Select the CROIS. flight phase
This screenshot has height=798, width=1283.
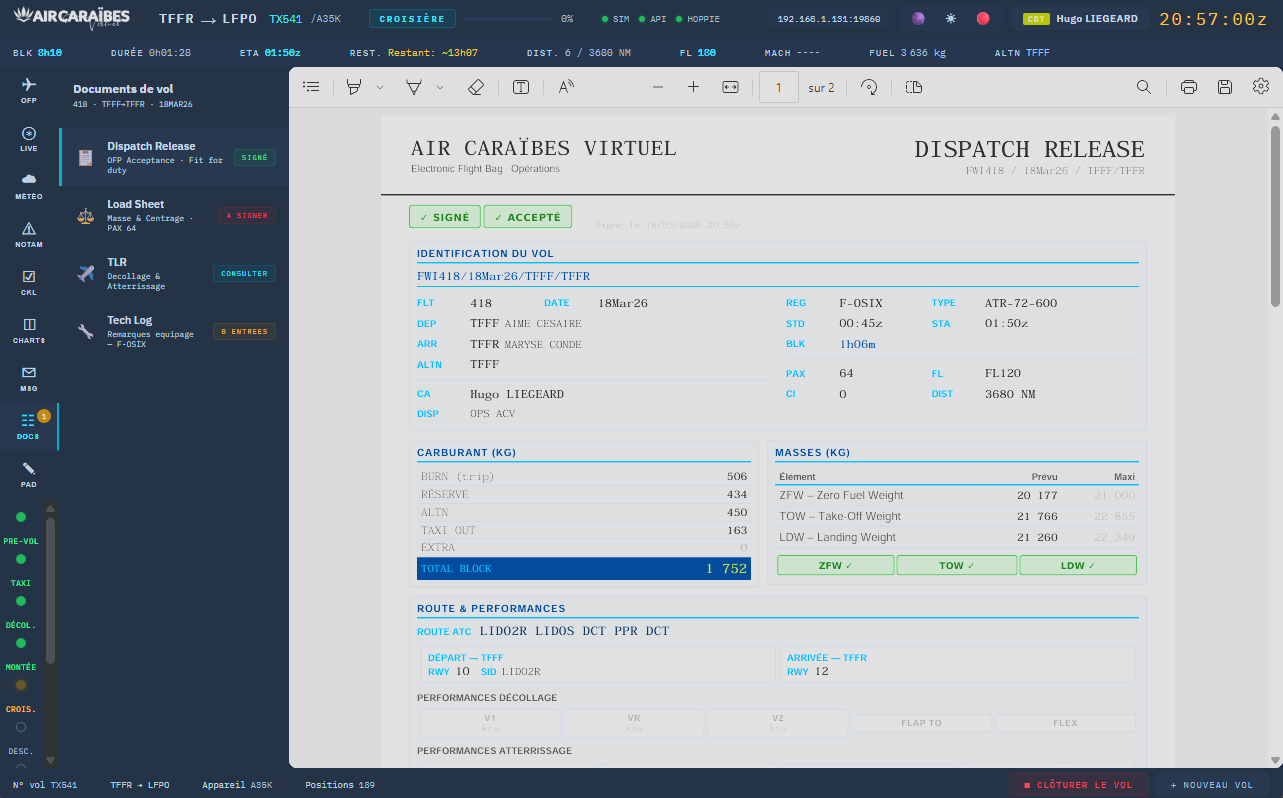[21, 698]
